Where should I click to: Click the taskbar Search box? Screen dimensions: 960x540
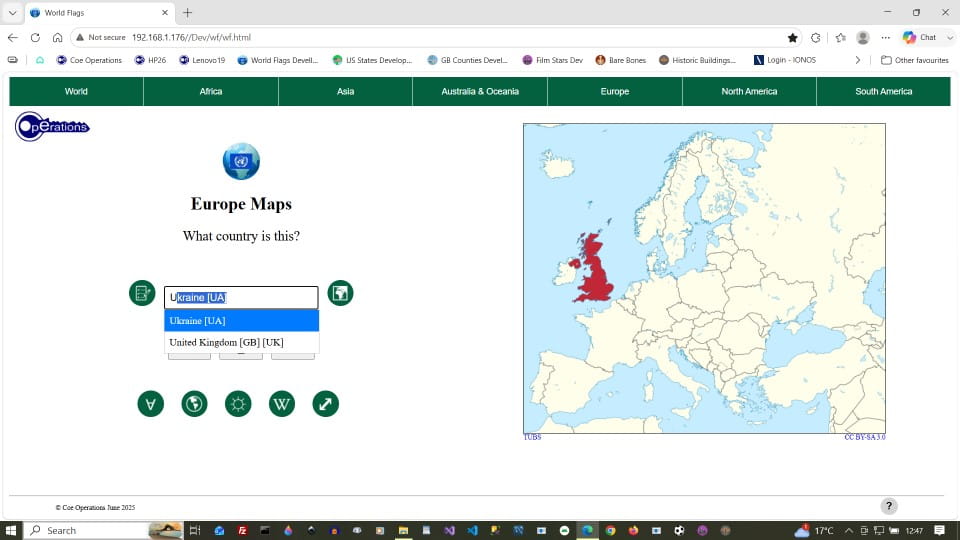tap(103, 530)
